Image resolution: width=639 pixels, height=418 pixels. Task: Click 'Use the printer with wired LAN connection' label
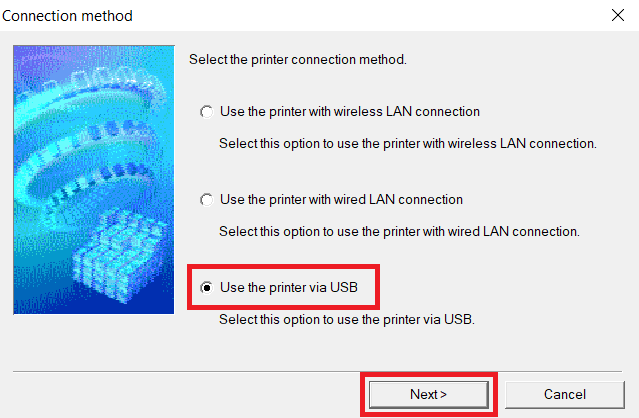tap(341, 200)
